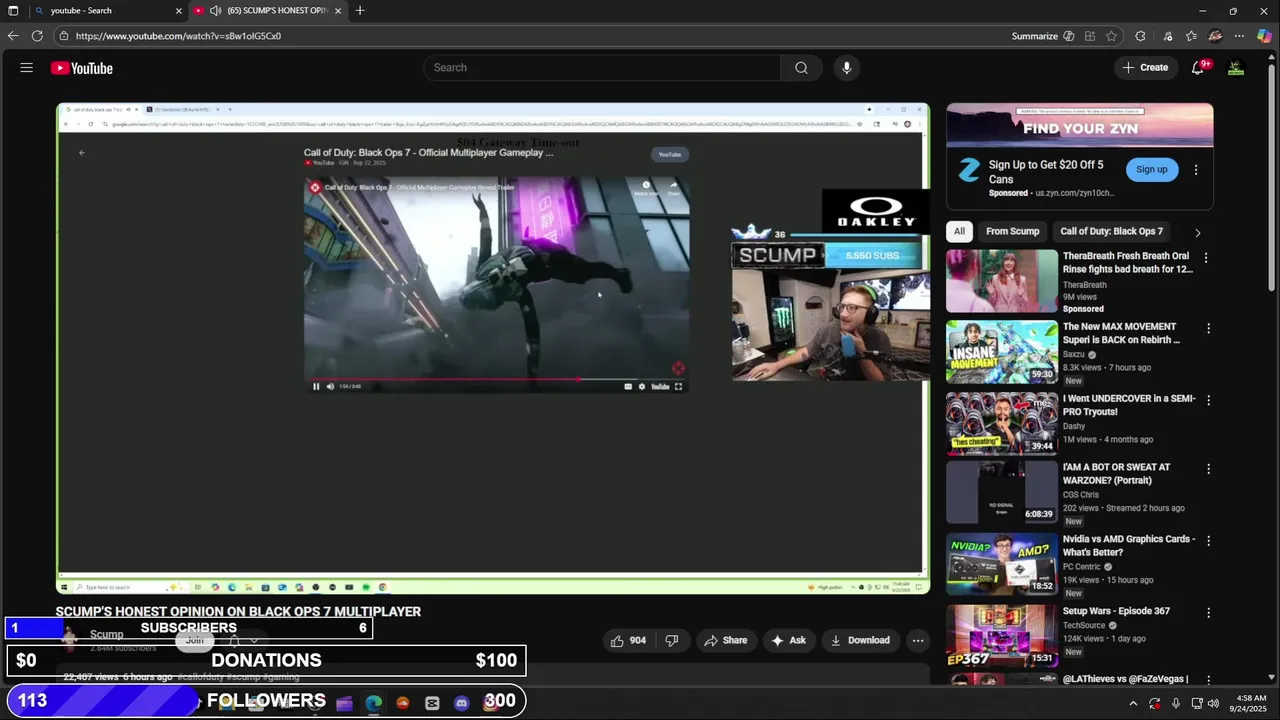The image size is (1280, 720).
Task: Close the youtube - Search tab
Action: (179, 11)
